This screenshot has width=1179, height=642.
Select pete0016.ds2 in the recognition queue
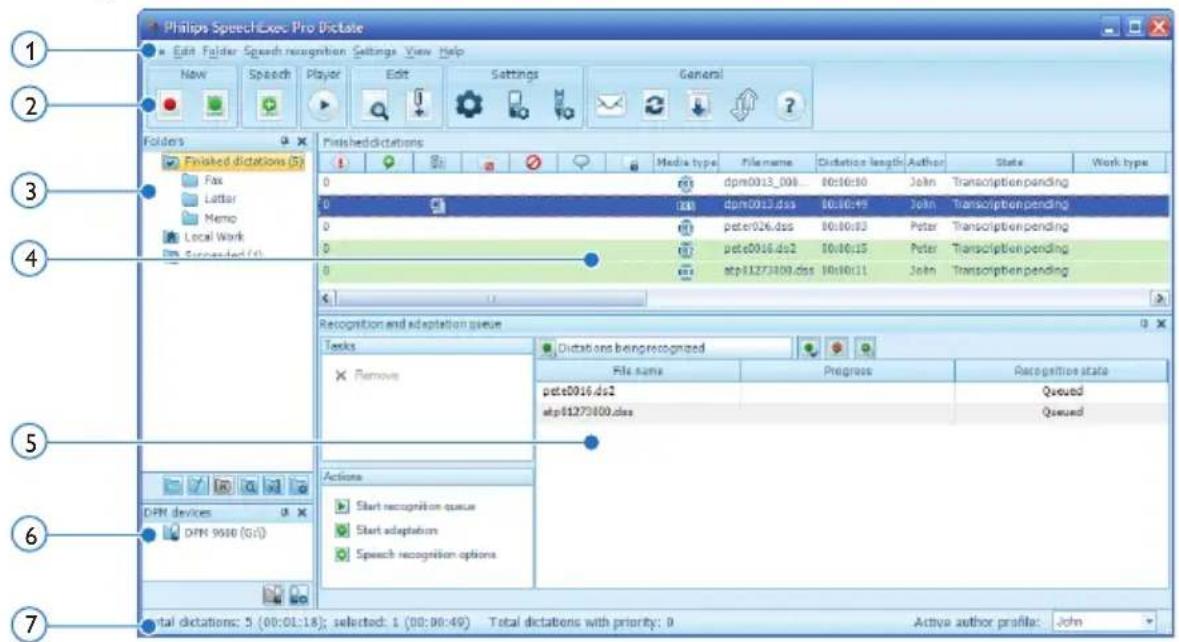point(852,392)
